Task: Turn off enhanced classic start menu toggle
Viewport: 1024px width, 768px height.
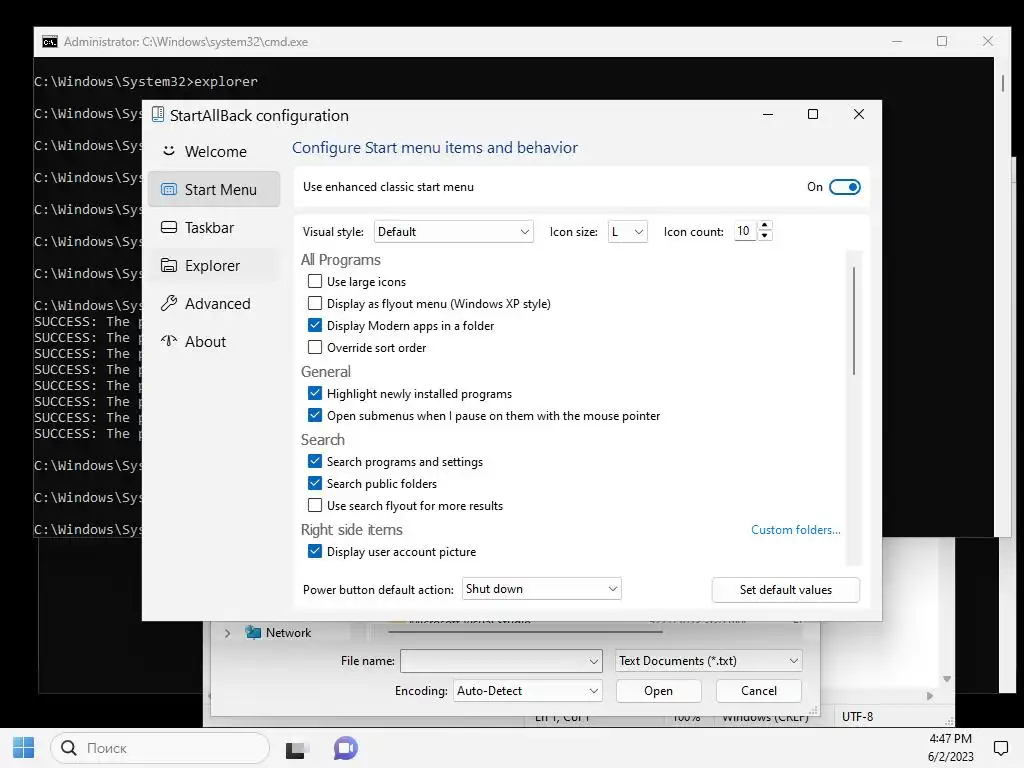Action: coord(844,187)
